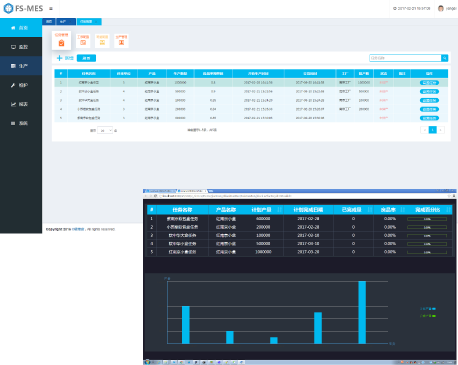Click the action button in order row 3
458x365 pixels.
[429, 100]
